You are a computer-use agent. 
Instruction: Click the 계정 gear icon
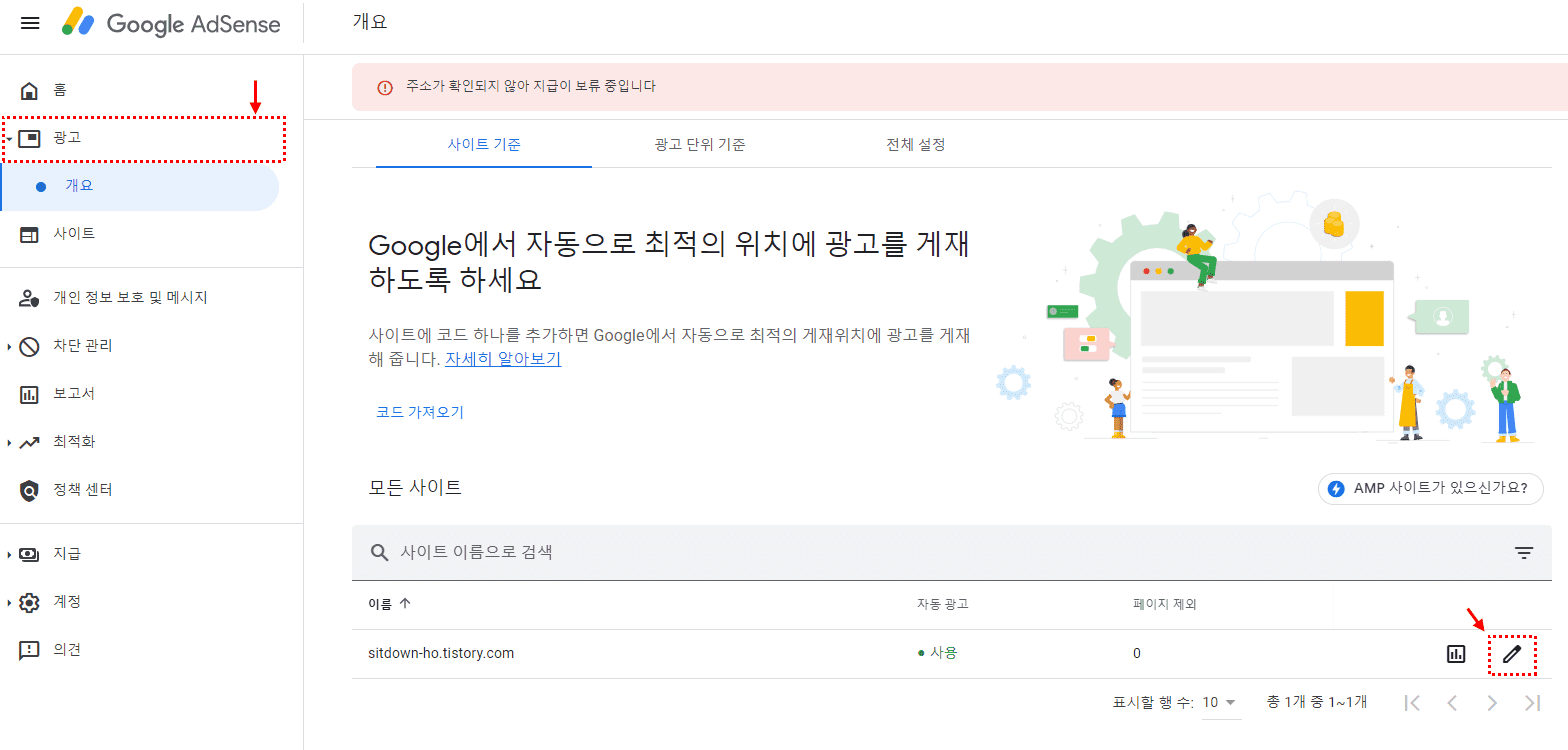pyautogui.click(x=30, y=602)
